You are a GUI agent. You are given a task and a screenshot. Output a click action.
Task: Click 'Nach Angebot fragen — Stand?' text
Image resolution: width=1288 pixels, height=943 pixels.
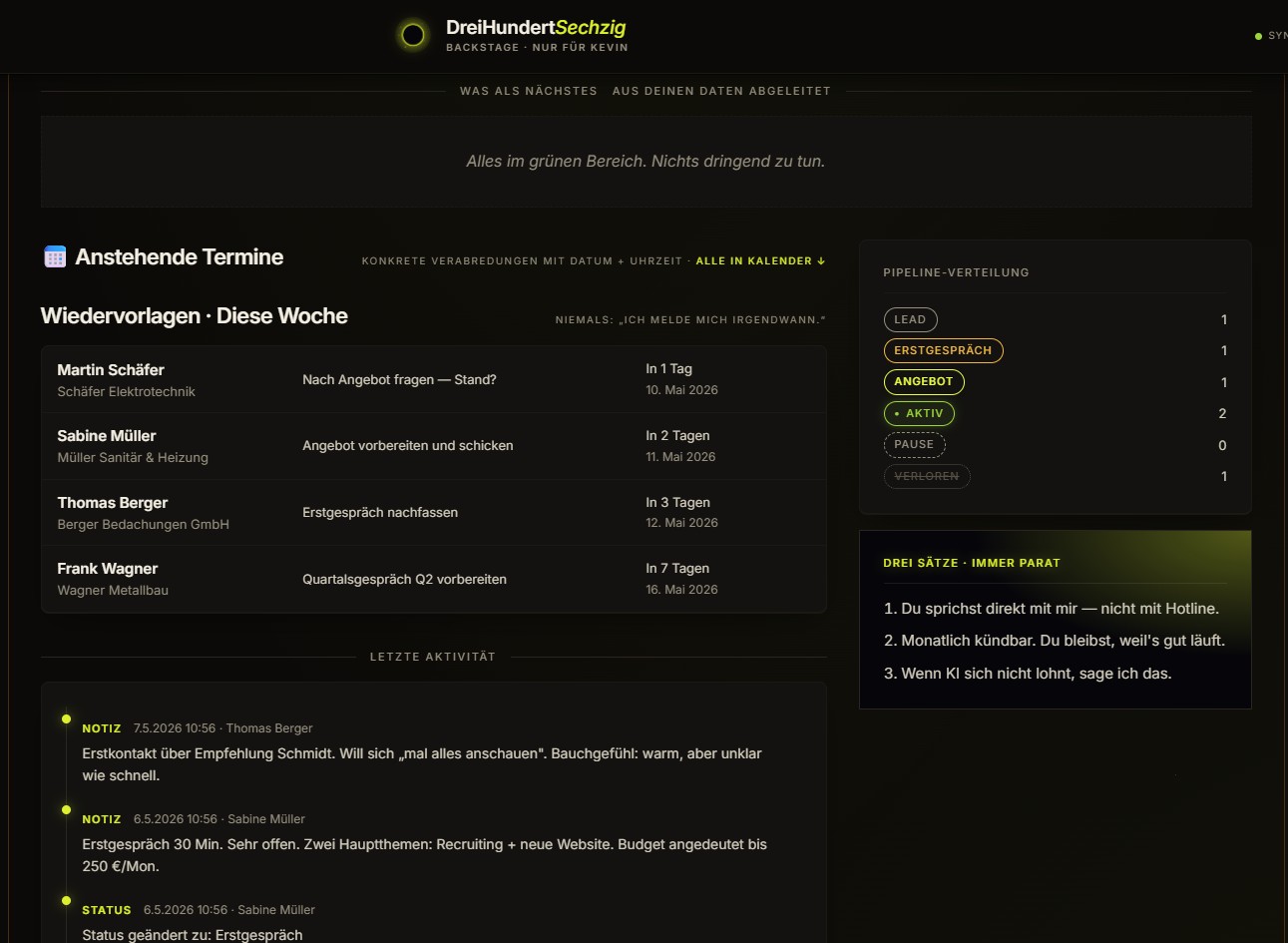tap(399, 380)
